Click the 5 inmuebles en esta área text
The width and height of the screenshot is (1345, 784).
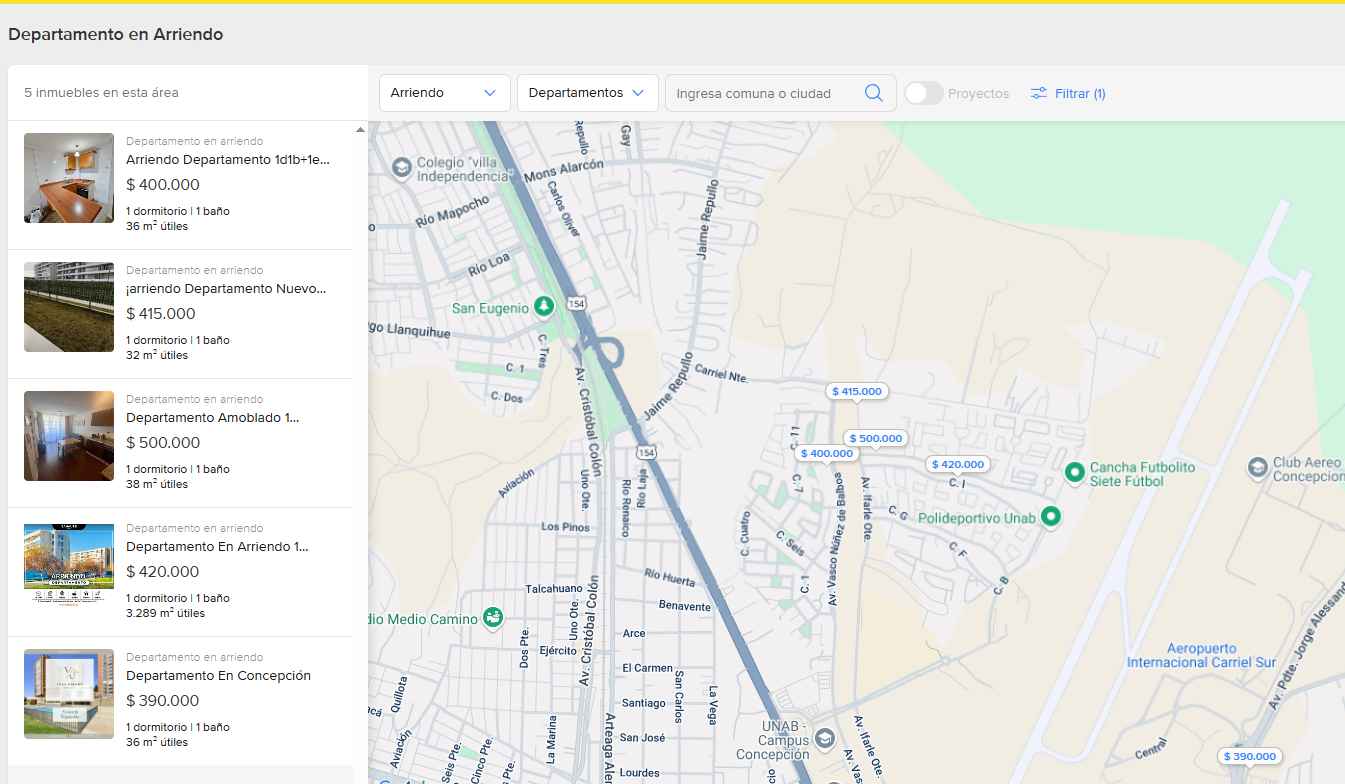point(101,93)
